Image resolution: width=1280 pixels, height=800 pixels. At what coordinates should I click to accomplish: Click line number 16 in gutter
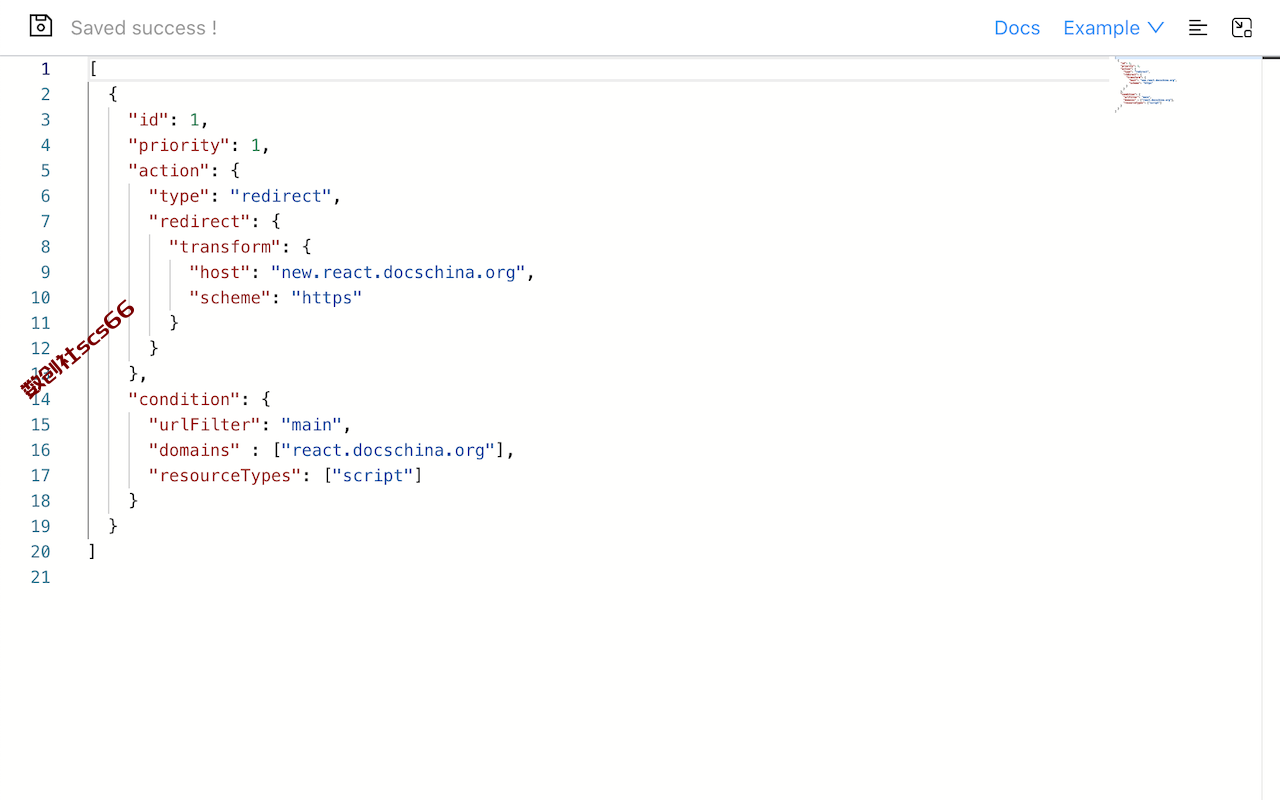click(x=40, y=451)
